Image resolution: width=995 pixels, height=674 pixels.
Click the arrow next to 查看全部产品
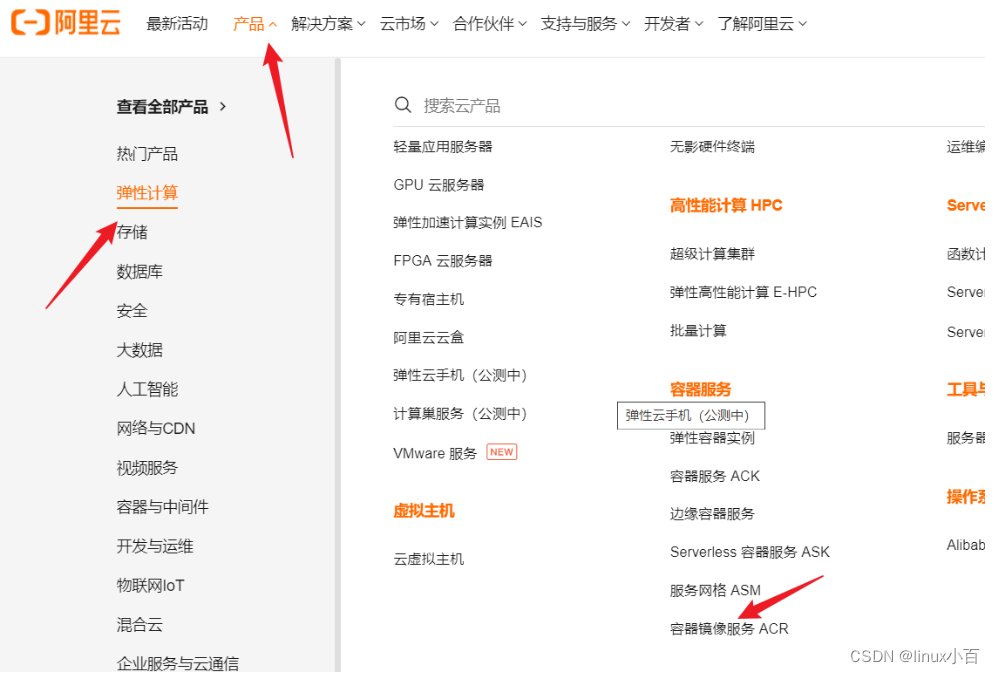223,106
